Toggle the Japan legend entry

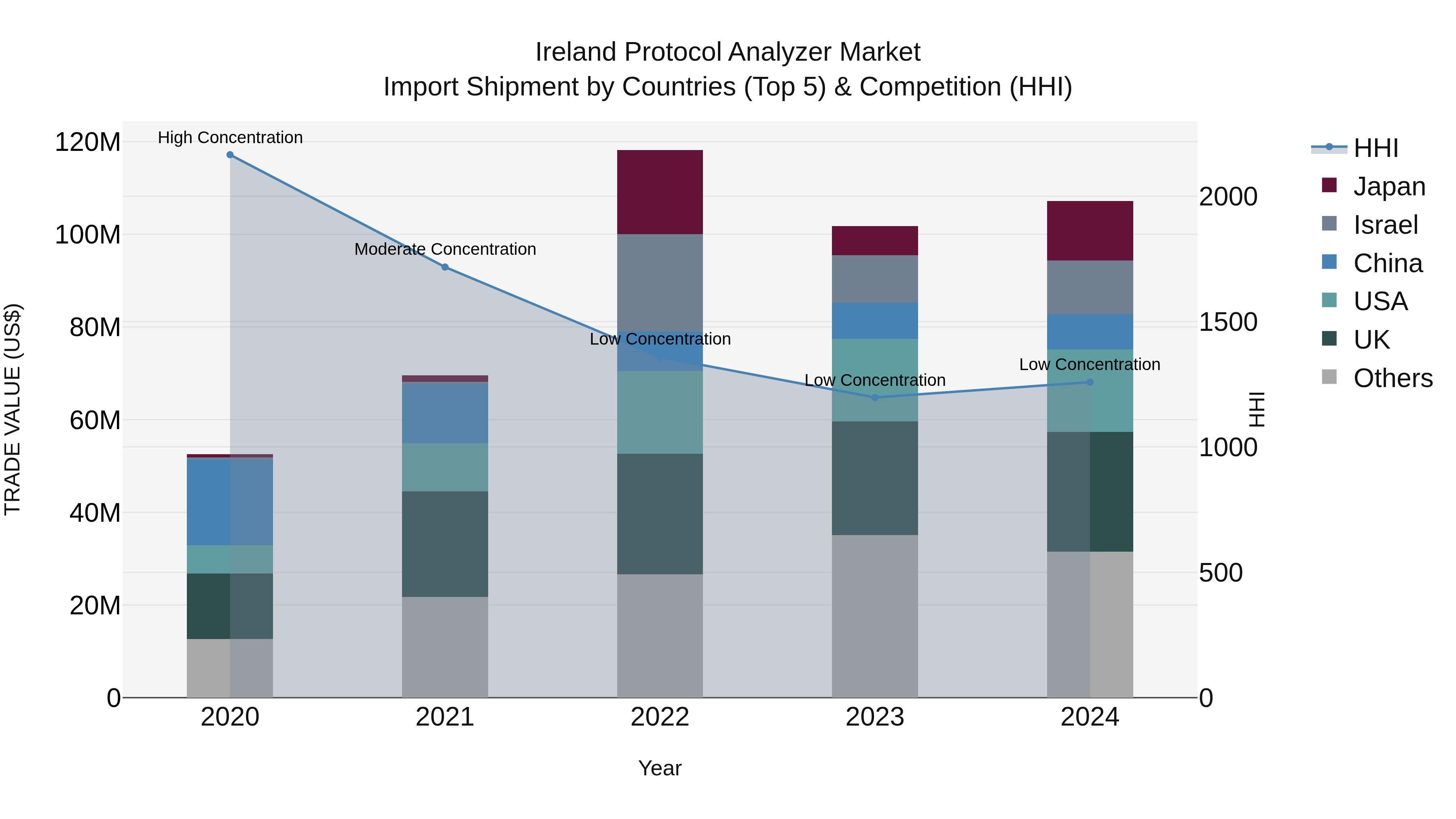pyautogui.click(x=1373, y=186)
